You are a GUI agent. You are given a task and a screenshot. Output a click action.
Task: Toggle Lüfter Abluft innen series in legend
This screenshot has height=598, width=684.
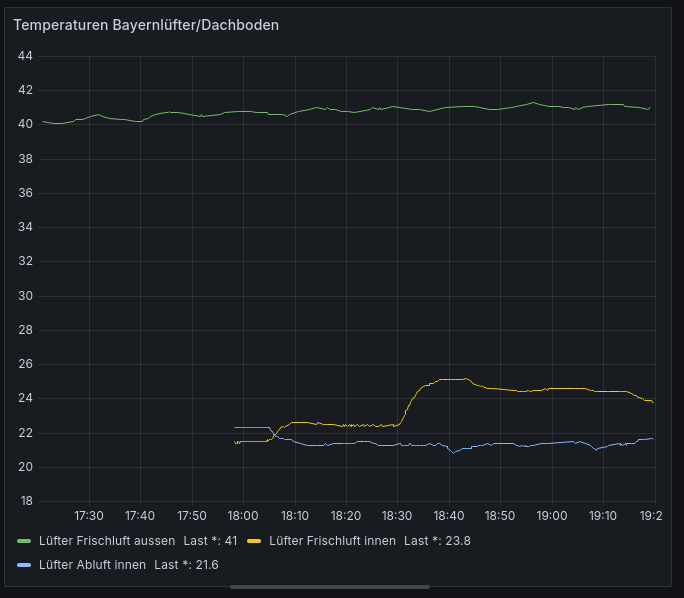92,565
